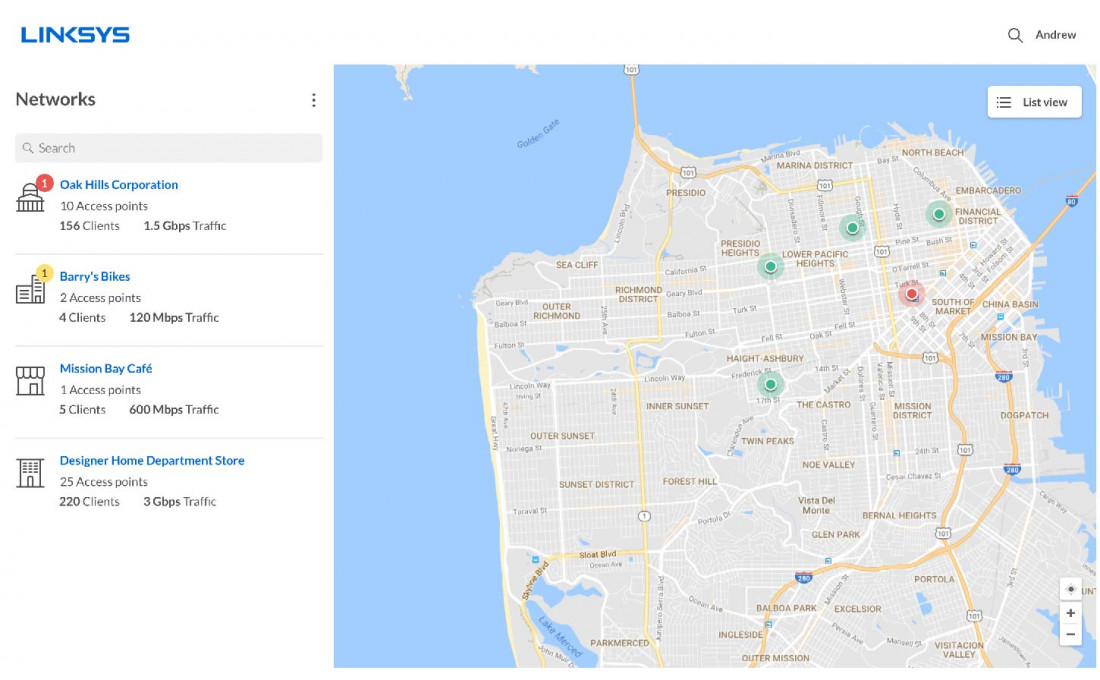This screenshot has height=680, width=1100.
Task: Zoom in on the map
Action: (1070, 613)
